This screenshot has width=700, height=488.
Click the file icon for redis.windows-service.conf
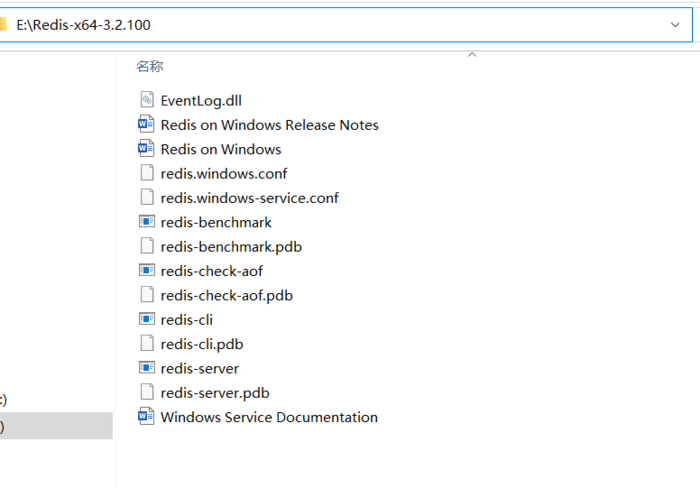click(146, 197)
